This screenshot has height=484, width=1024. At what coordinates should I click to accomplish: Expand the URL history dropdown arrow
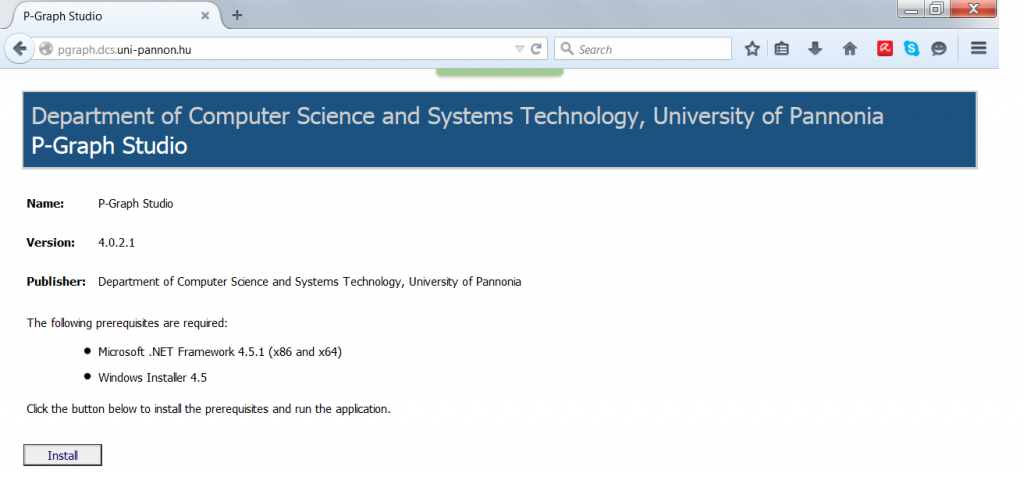click(519, 49)
